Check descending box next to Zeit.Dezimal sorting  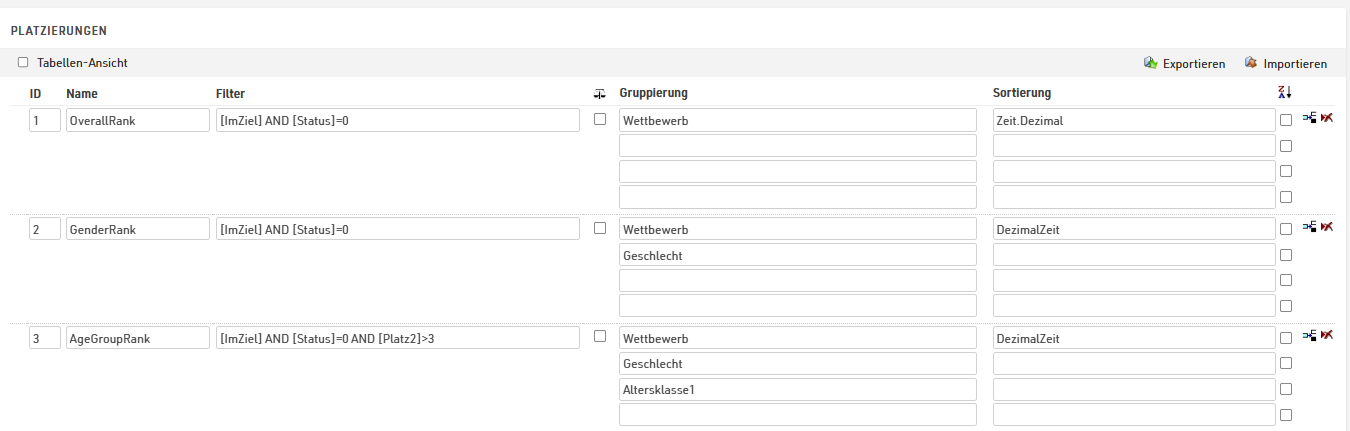pos(1286,120)
